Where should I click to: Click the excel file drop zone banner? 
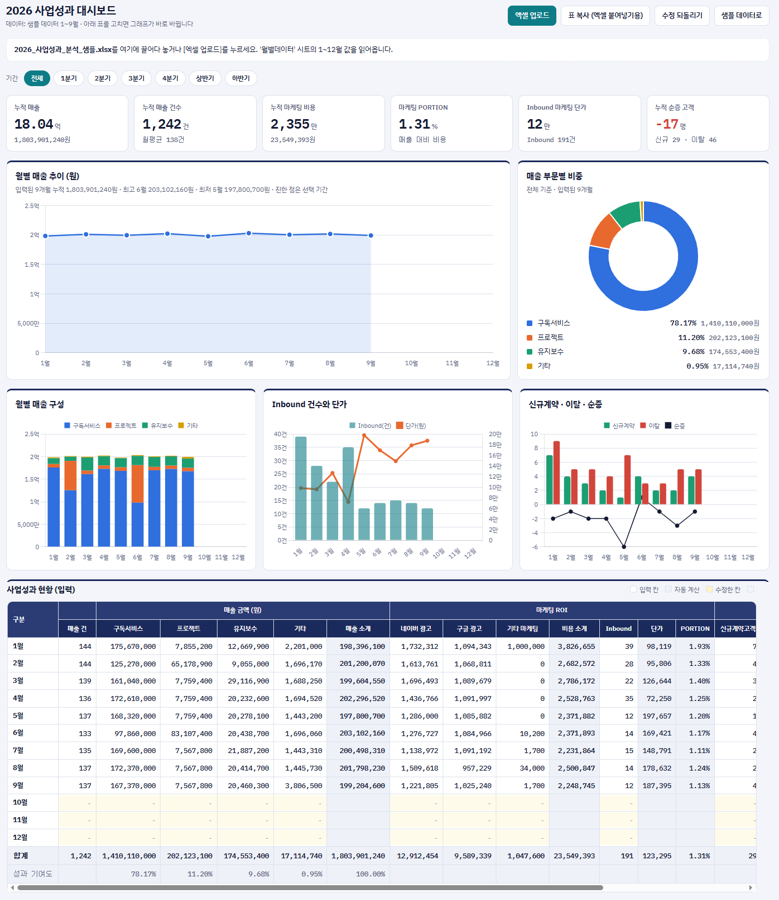(387, 50)
